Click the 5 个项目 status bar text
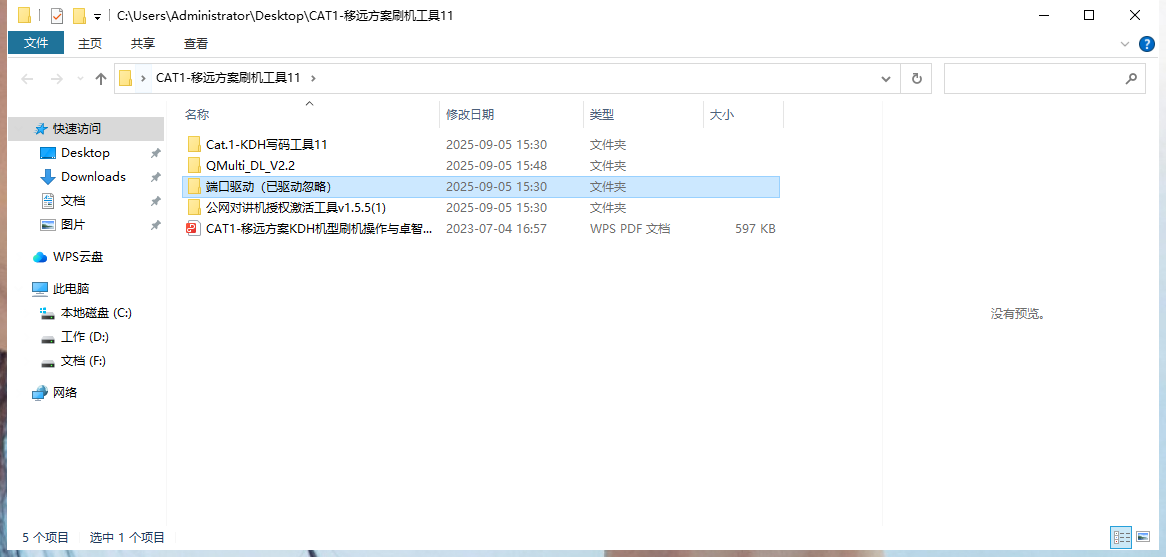The image size is (1166, 557). pos(46,537)
